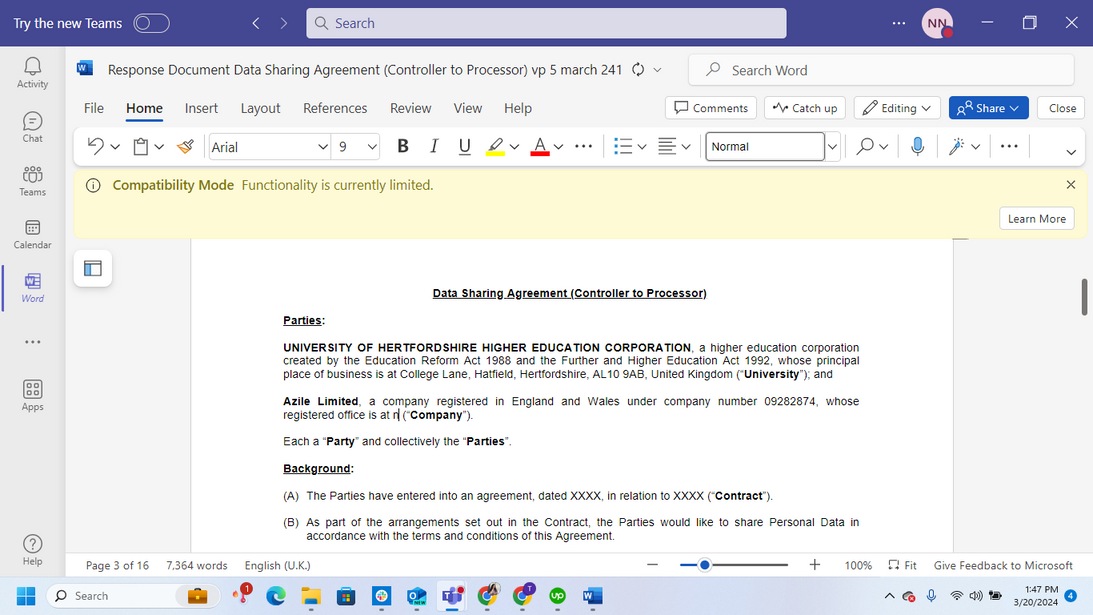Screen dimensions: 1093x615
Task: Dismiss the Compatibility Mode banner
Action: (1071, 185)
